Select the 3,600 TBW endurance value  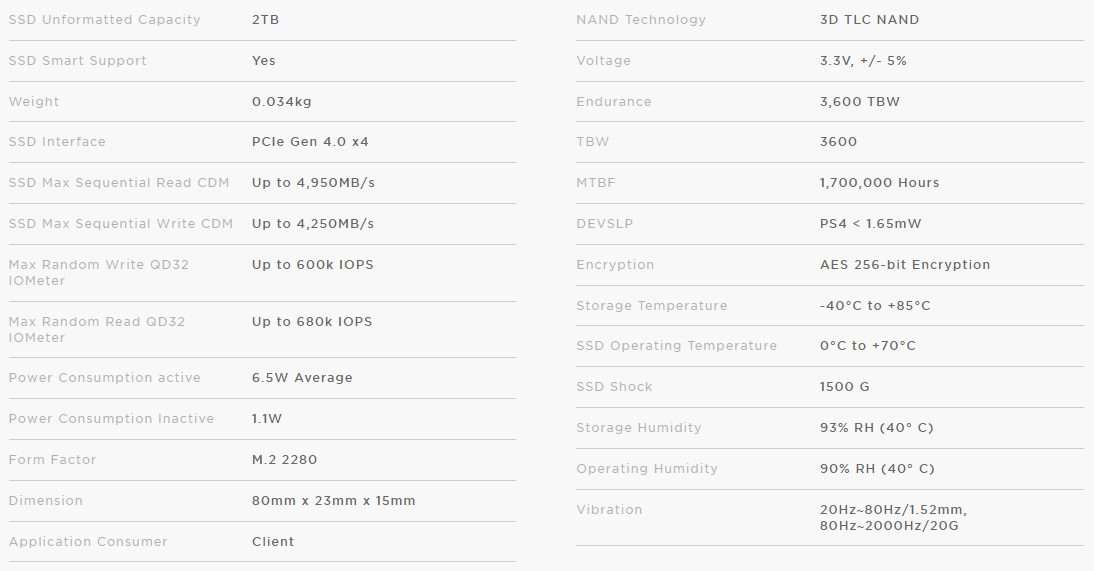point(861,102)
